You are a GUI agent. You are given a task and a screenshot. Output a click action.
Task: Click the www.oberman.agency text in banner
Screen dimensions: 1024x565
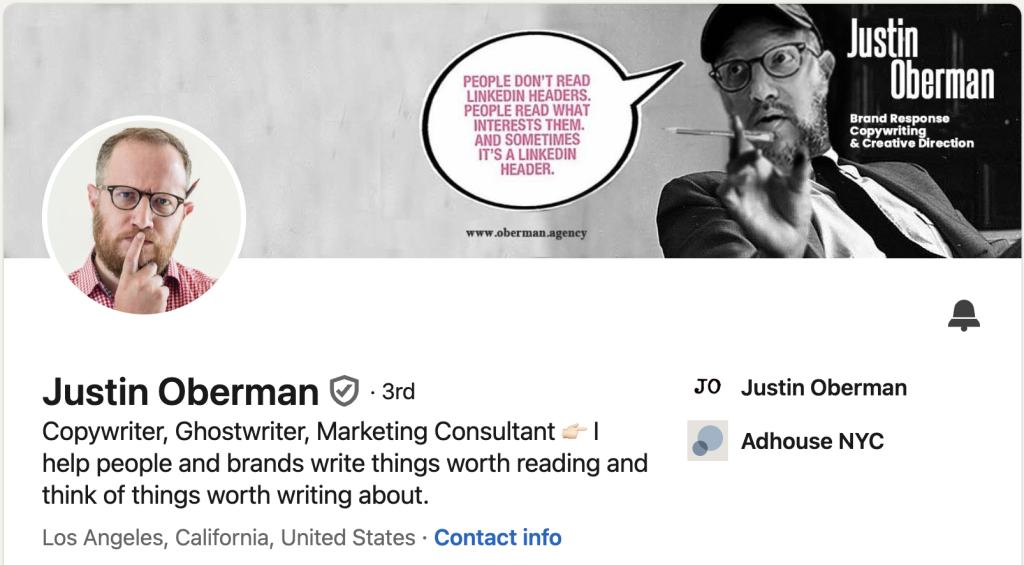point(526,233)
